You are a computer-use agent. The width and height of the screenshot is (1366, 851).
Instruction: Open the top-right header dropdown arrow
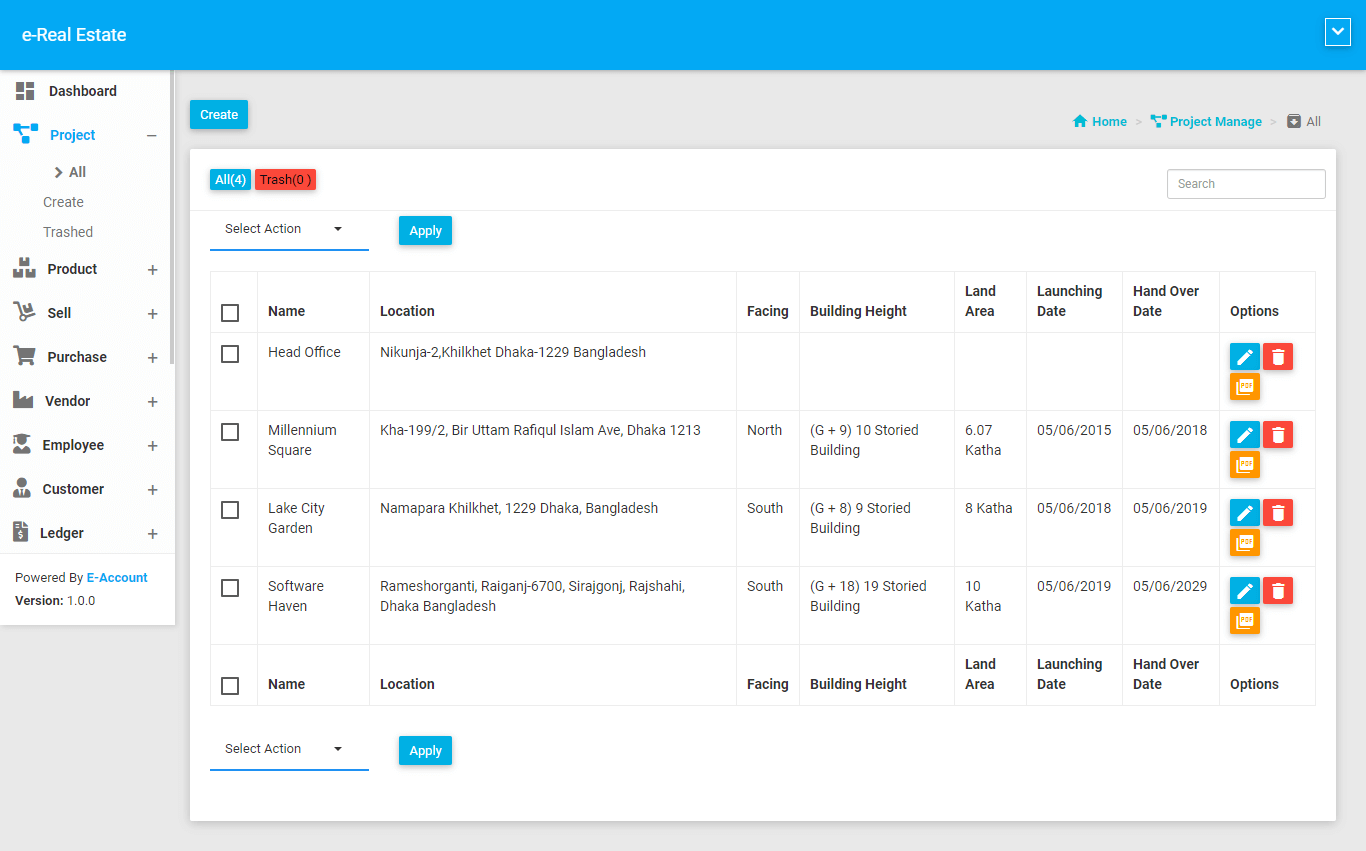coord(1337,33)
